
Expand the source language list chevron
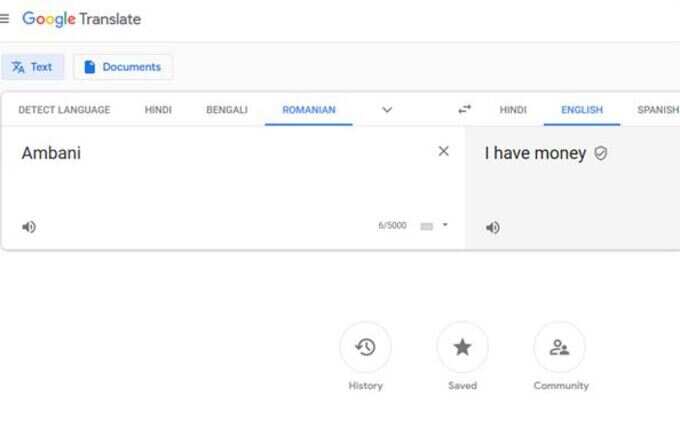coord(387,110)
